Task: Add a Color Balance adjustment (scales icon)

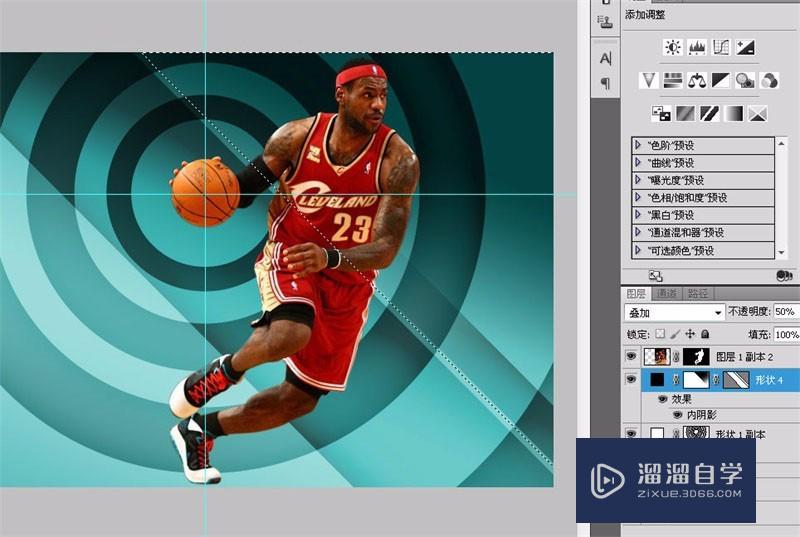Action: (697, 80)
